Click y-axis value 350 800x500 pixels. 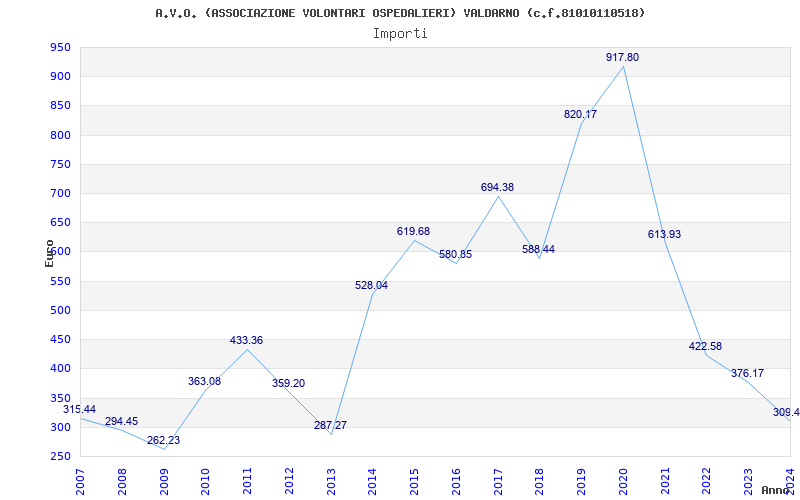(x=60, y=398)
